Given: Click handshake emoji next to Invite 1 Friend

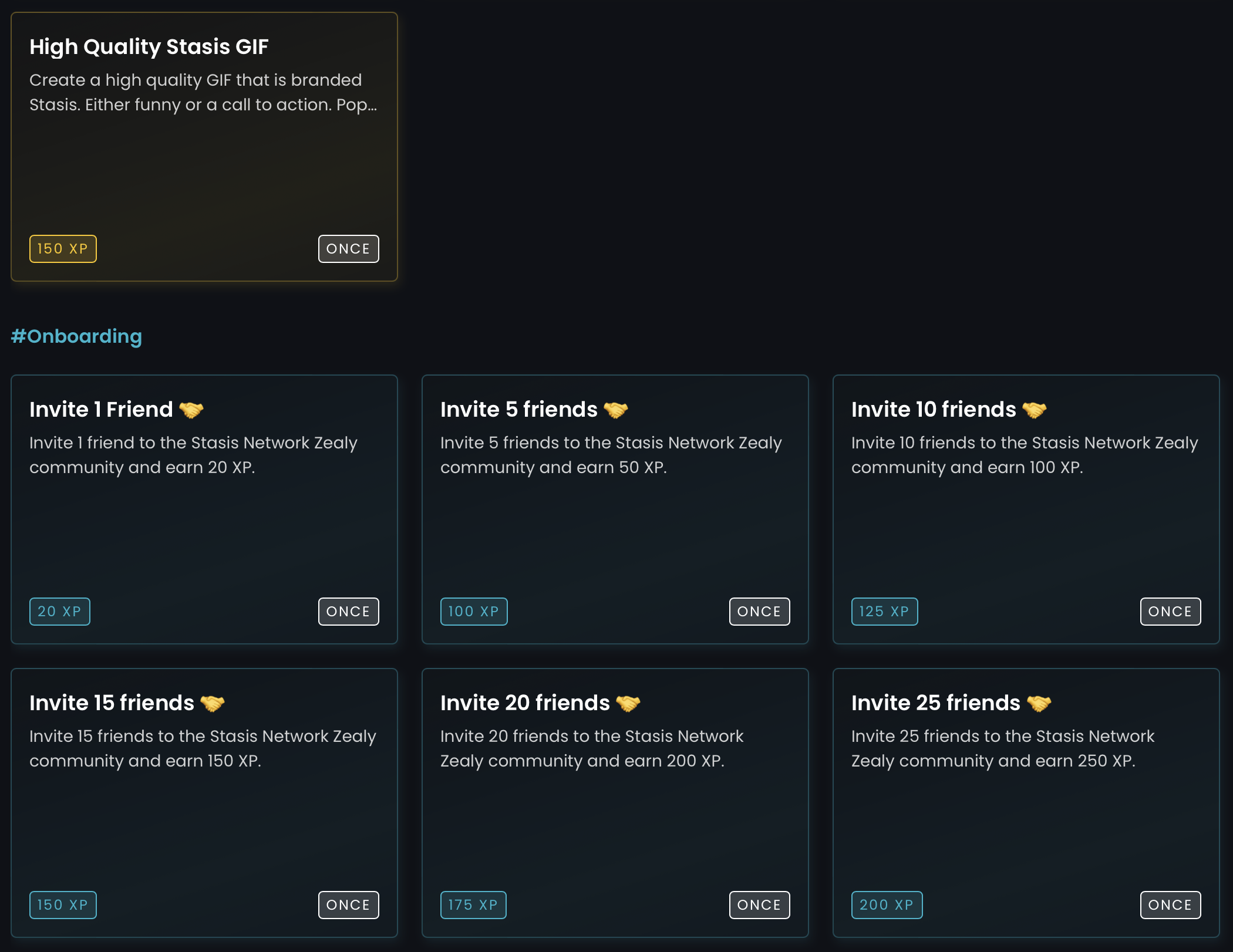Looking at the screenshot, I should 191,409.
